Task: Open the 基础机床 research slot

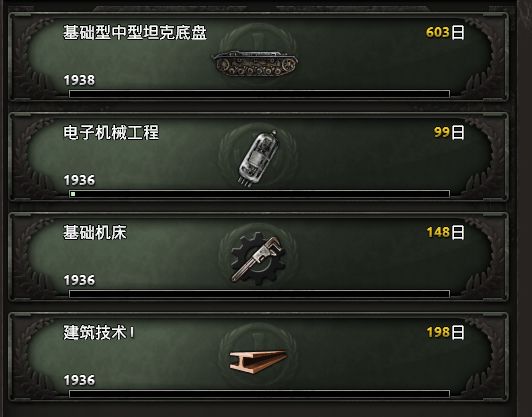Action: (x=259, y=257)
